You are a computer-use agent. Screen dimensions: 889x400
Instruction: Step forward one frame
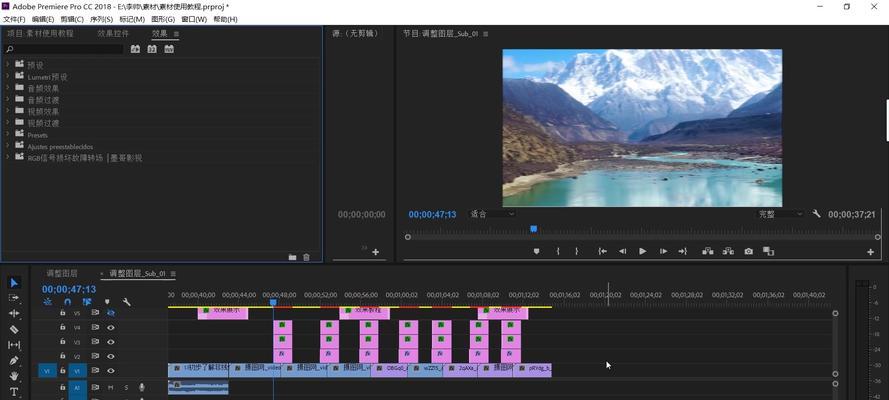click(x=663, y=251)
